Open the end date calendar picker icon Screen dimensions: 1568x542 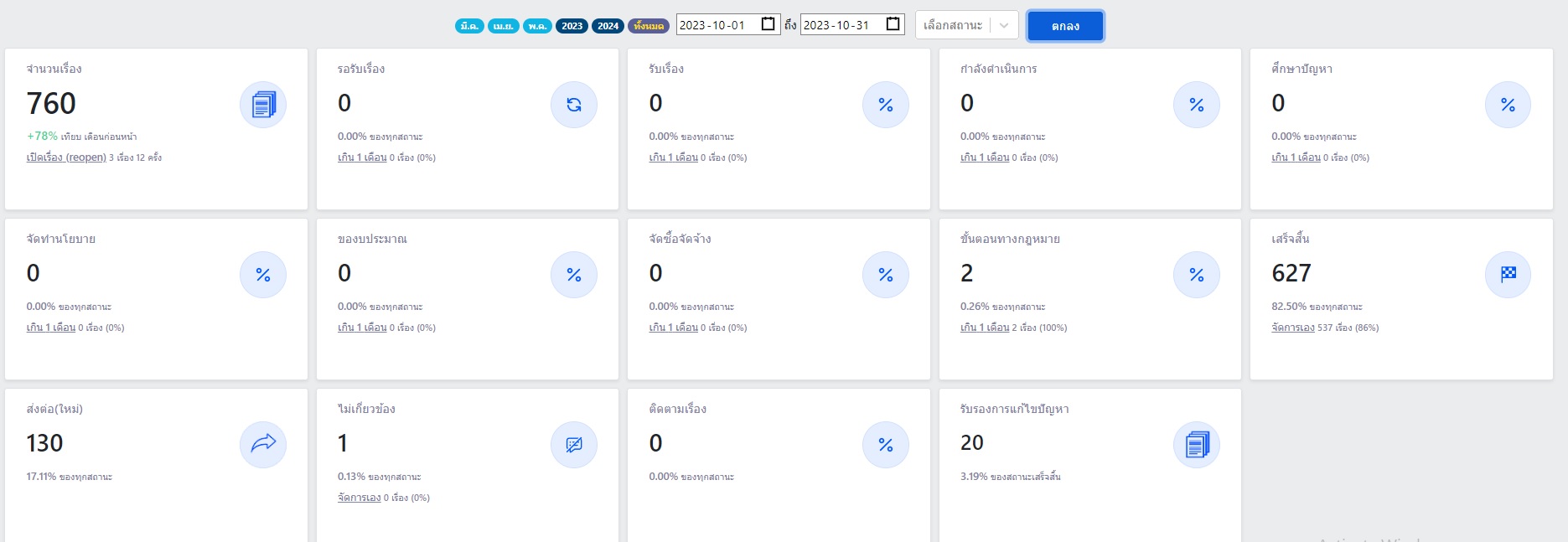tap(893, 24)
